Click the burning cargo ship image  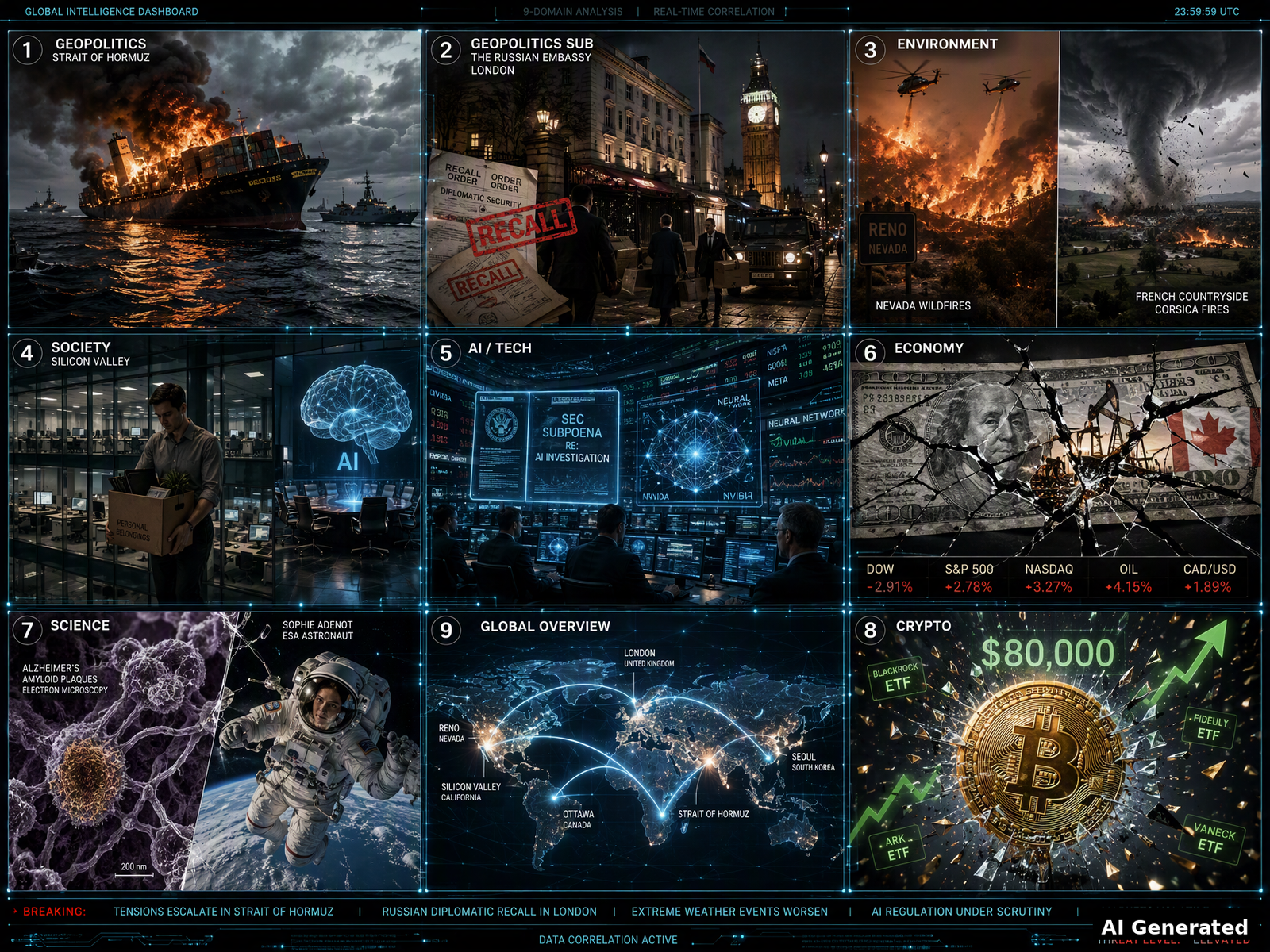click(x=205, y=171)
